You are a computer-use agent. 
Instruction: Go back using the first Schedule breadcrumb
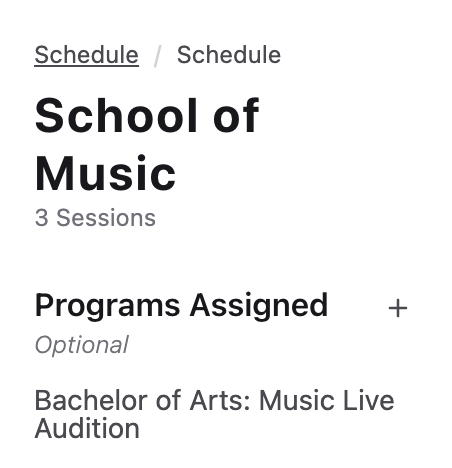pyautogui.click(x=87, y=55)
